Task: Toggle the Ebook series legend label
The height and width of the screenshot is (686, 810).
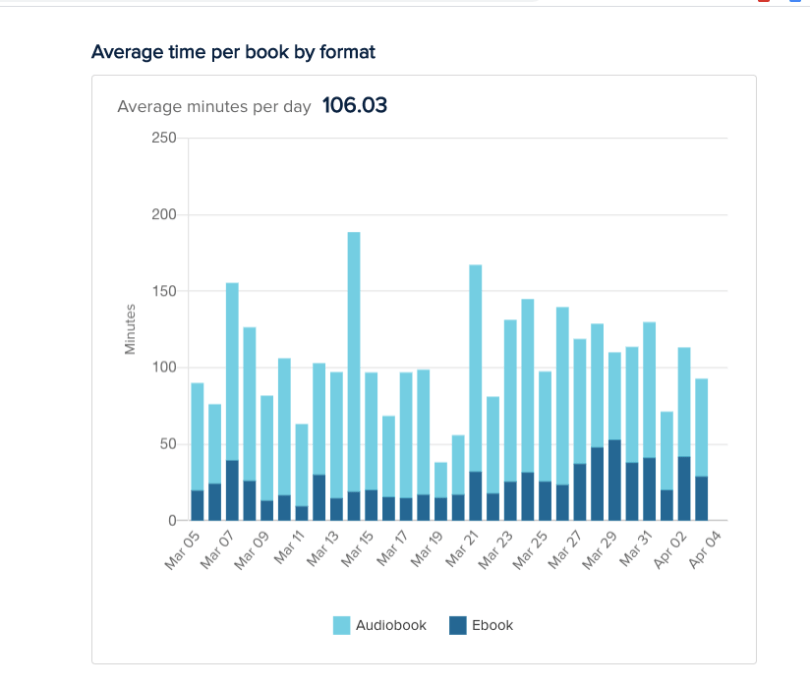Action: 492,626
